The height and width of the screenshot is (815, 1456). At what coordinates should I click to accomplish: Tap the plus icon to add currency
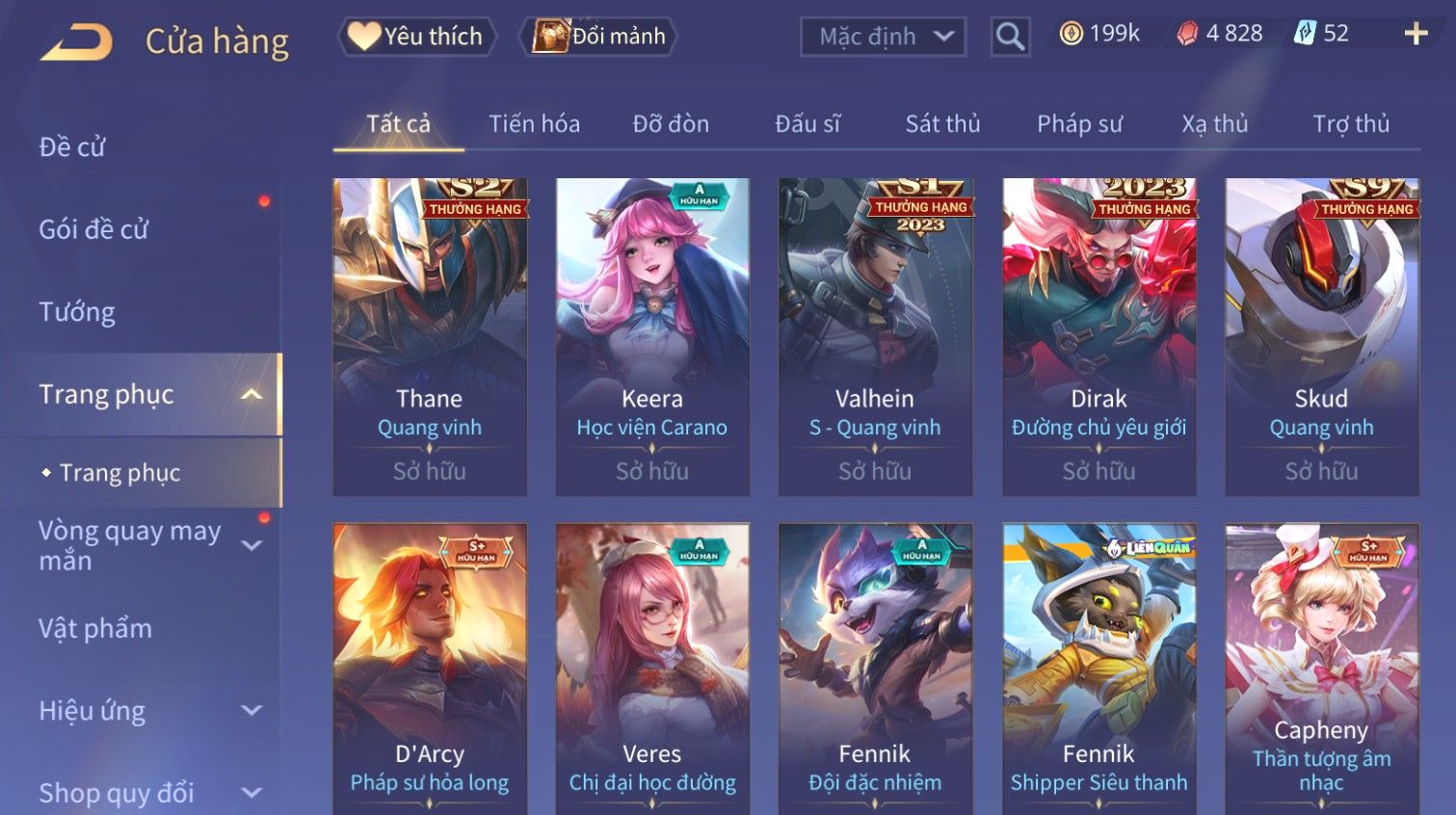pyautogui.click(x=1416, y=34)
